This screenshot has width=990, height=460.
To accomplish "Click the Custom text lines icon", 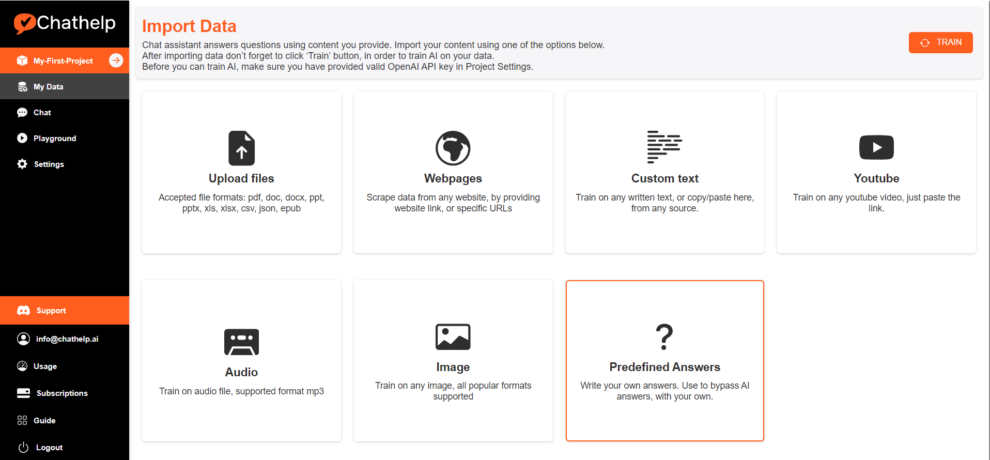I will coord(664,147).
